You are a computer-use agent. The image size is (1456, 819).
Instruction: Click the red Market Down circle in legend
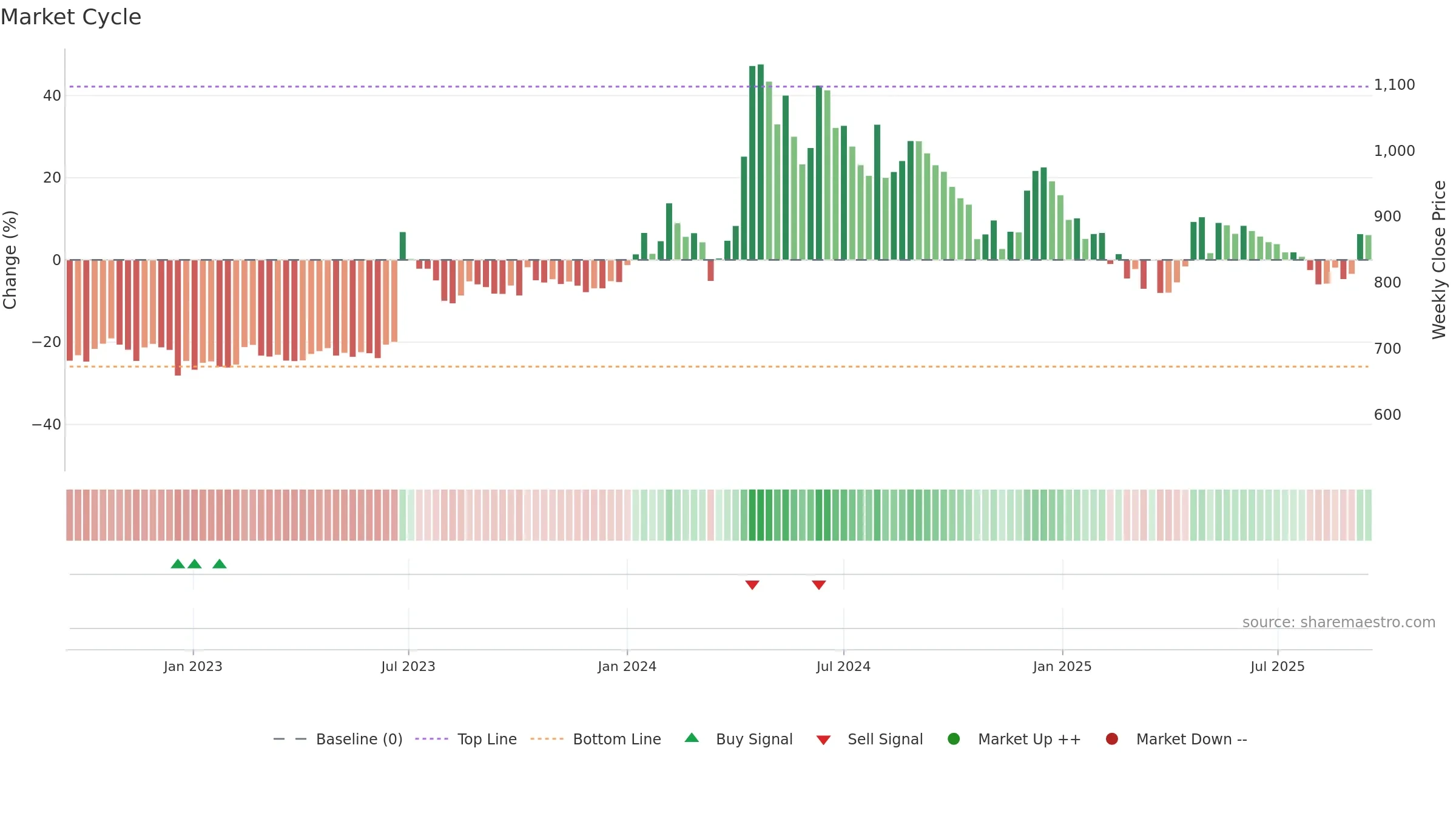point(1112,739)
